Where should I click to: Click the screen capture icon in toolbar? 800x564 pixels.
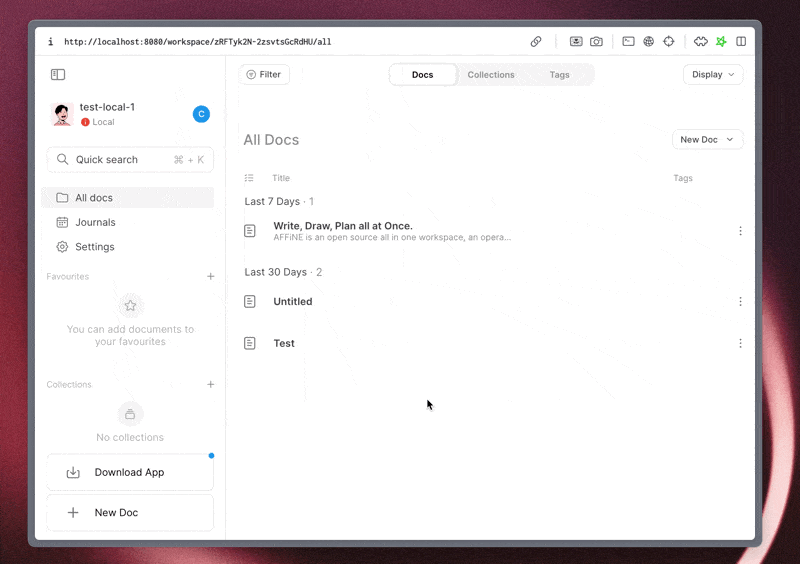576,42
